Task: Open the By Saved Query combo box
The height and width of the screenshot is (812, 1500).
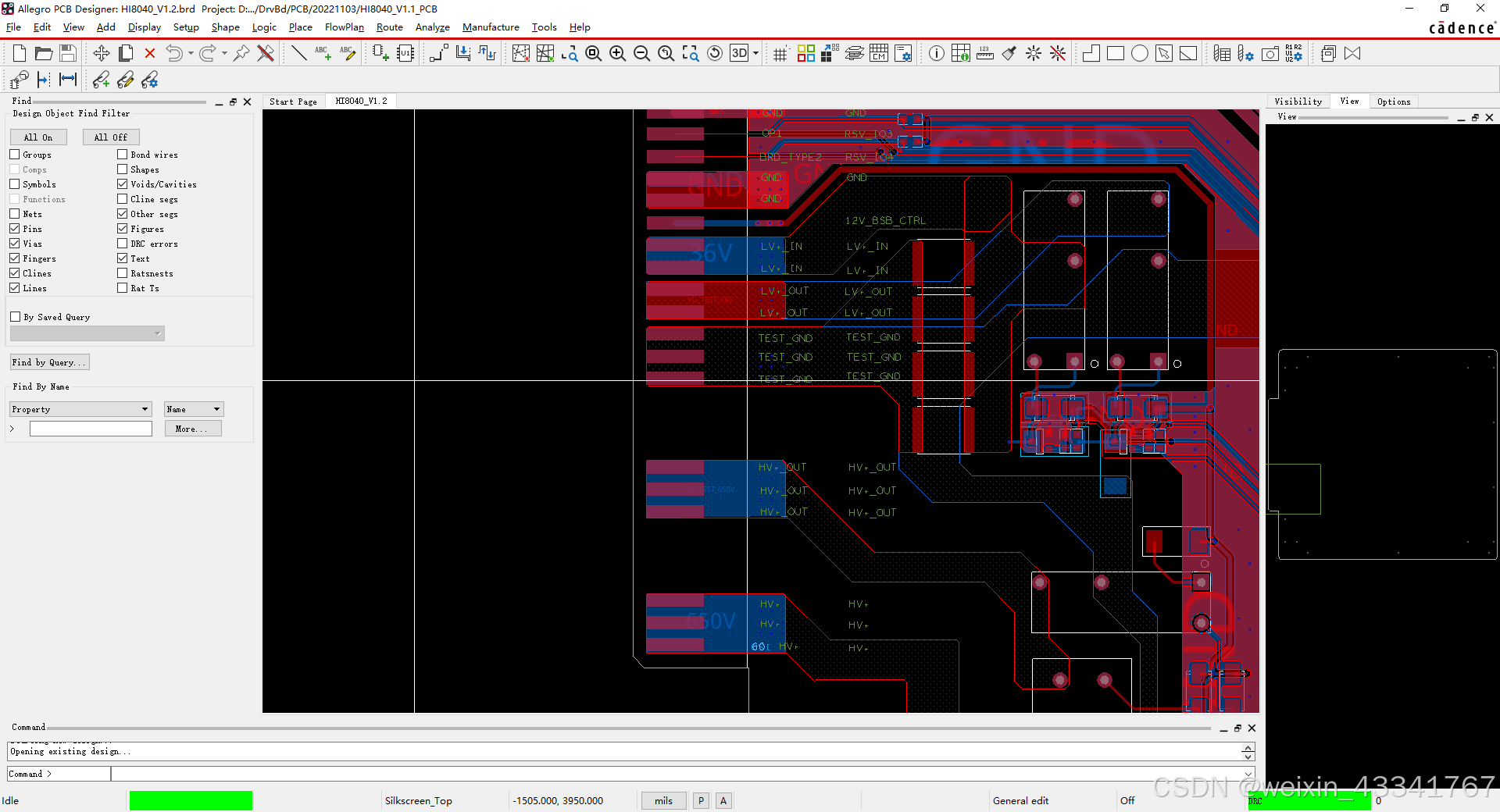Action: pyautogui.click(x=87, y=333)
